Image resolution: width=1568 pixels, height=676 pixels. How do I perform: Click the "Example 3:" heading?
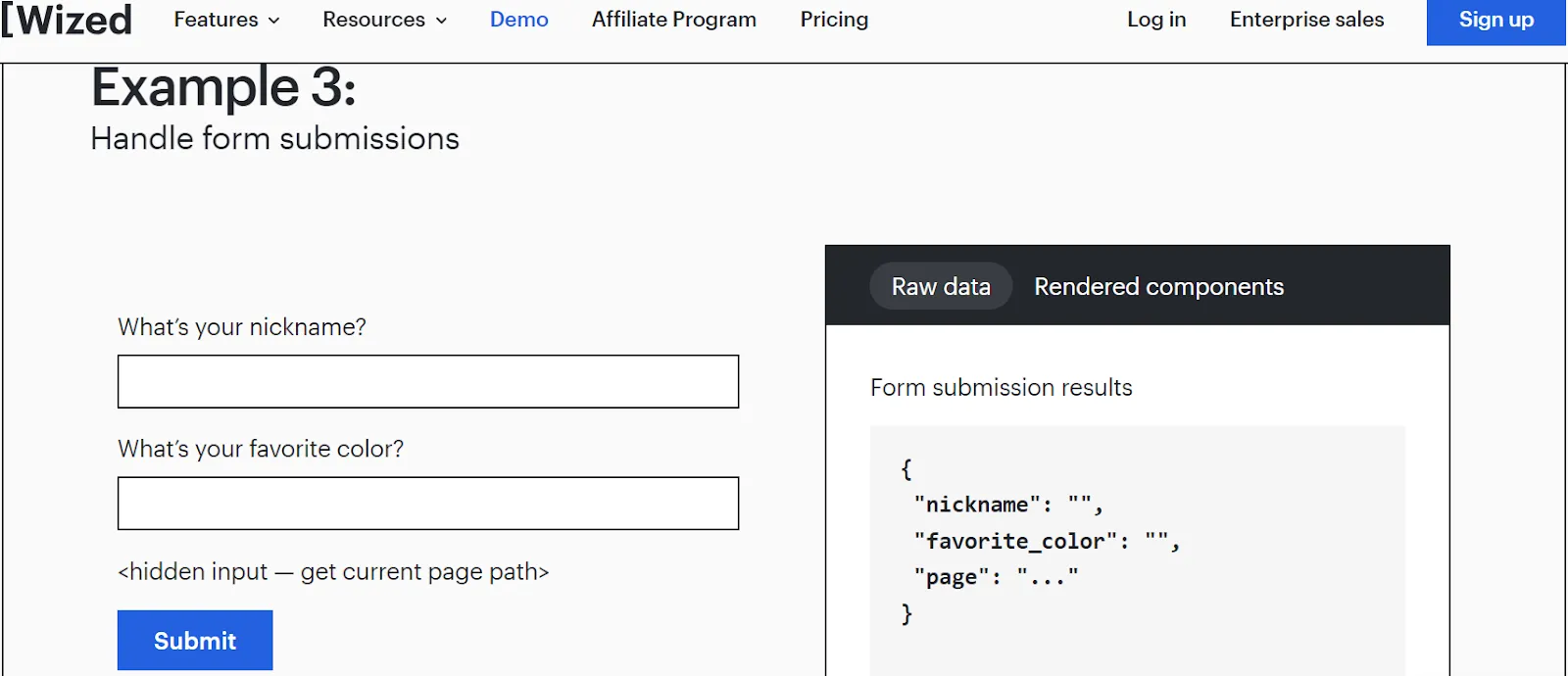coord(223,87)
